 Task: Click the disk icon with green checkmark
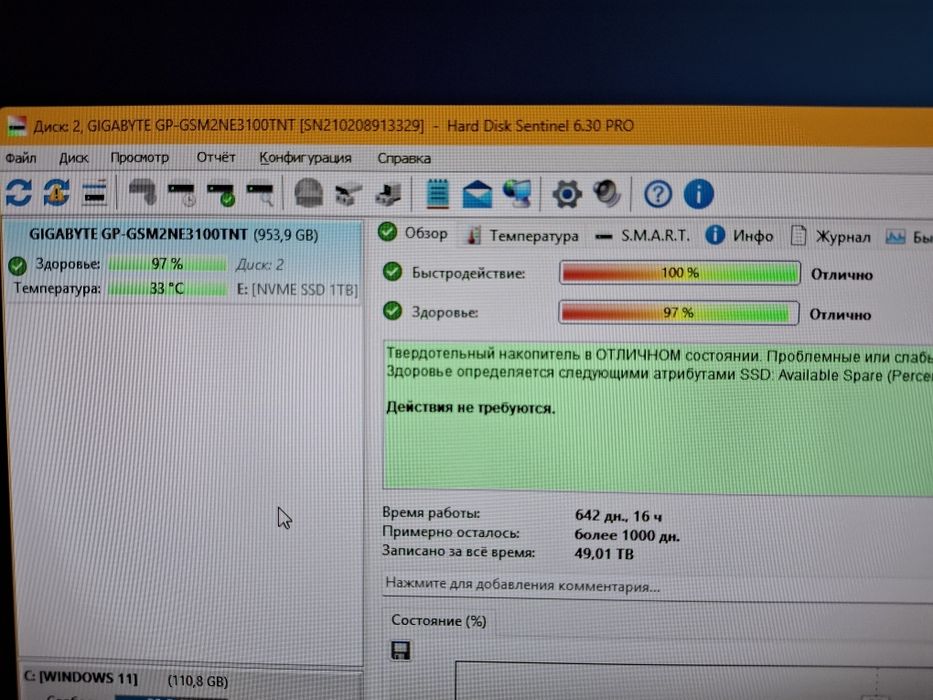(221, 194)
